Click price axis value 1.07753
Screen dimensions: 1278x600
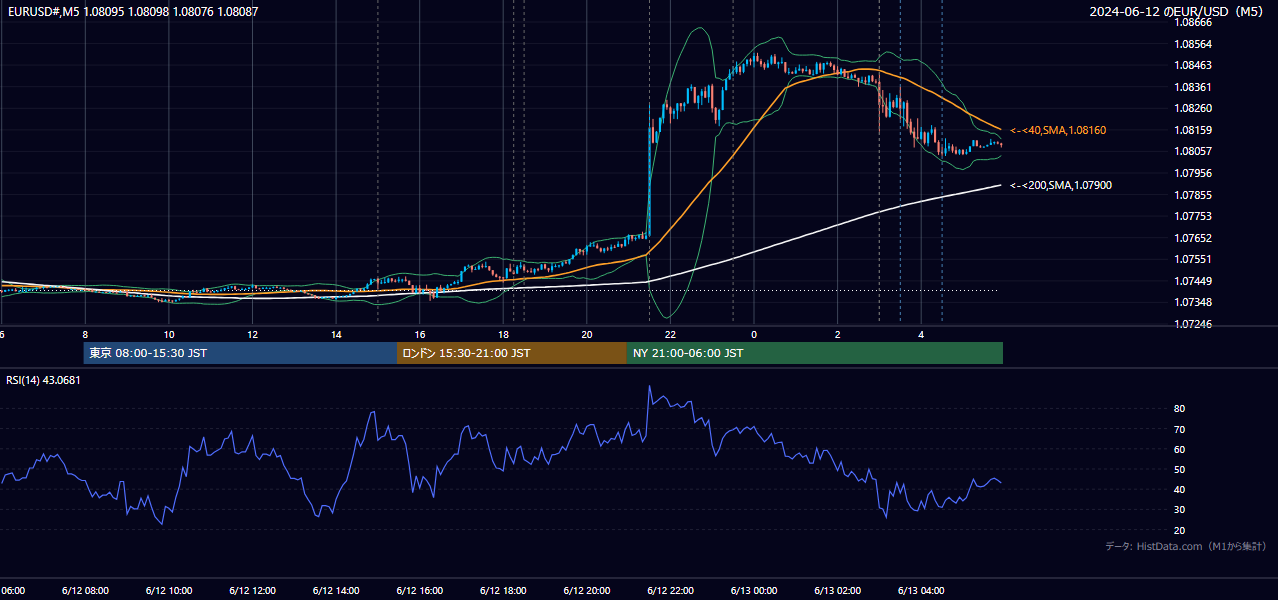1191,216
